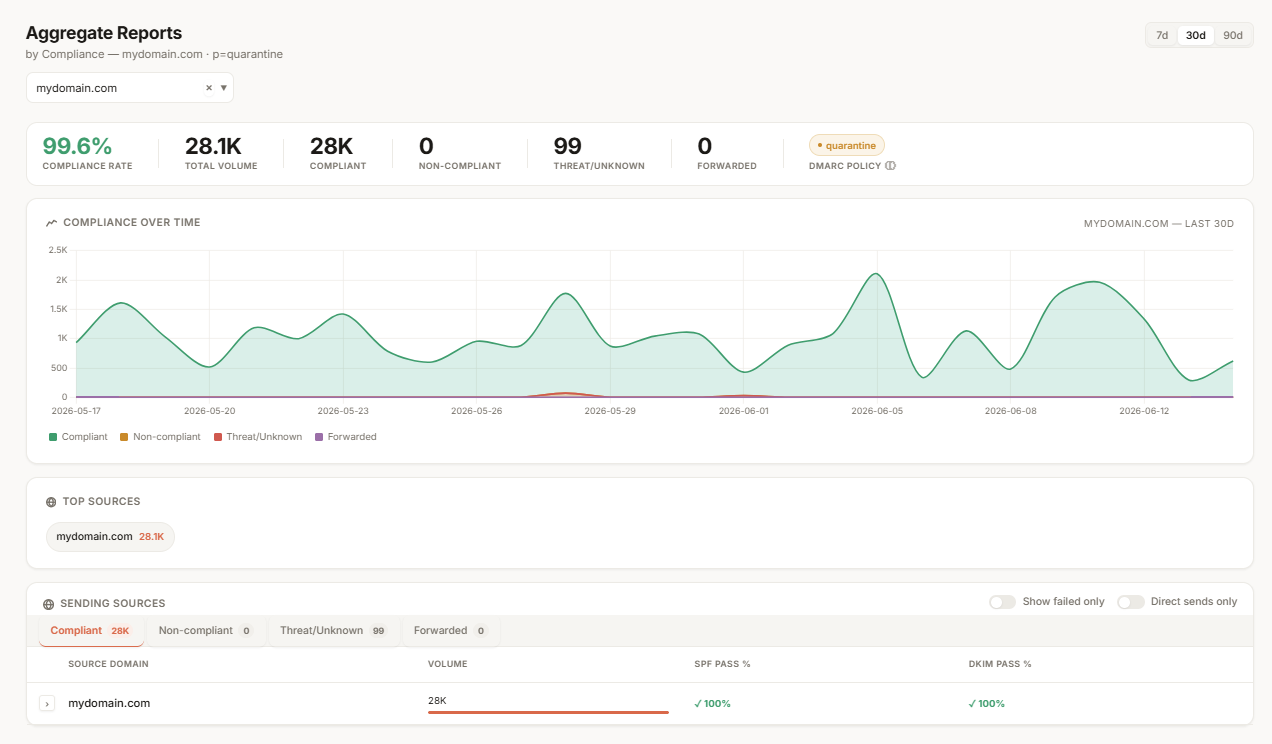Click the 28.1K total volume value

click(213, 147)
